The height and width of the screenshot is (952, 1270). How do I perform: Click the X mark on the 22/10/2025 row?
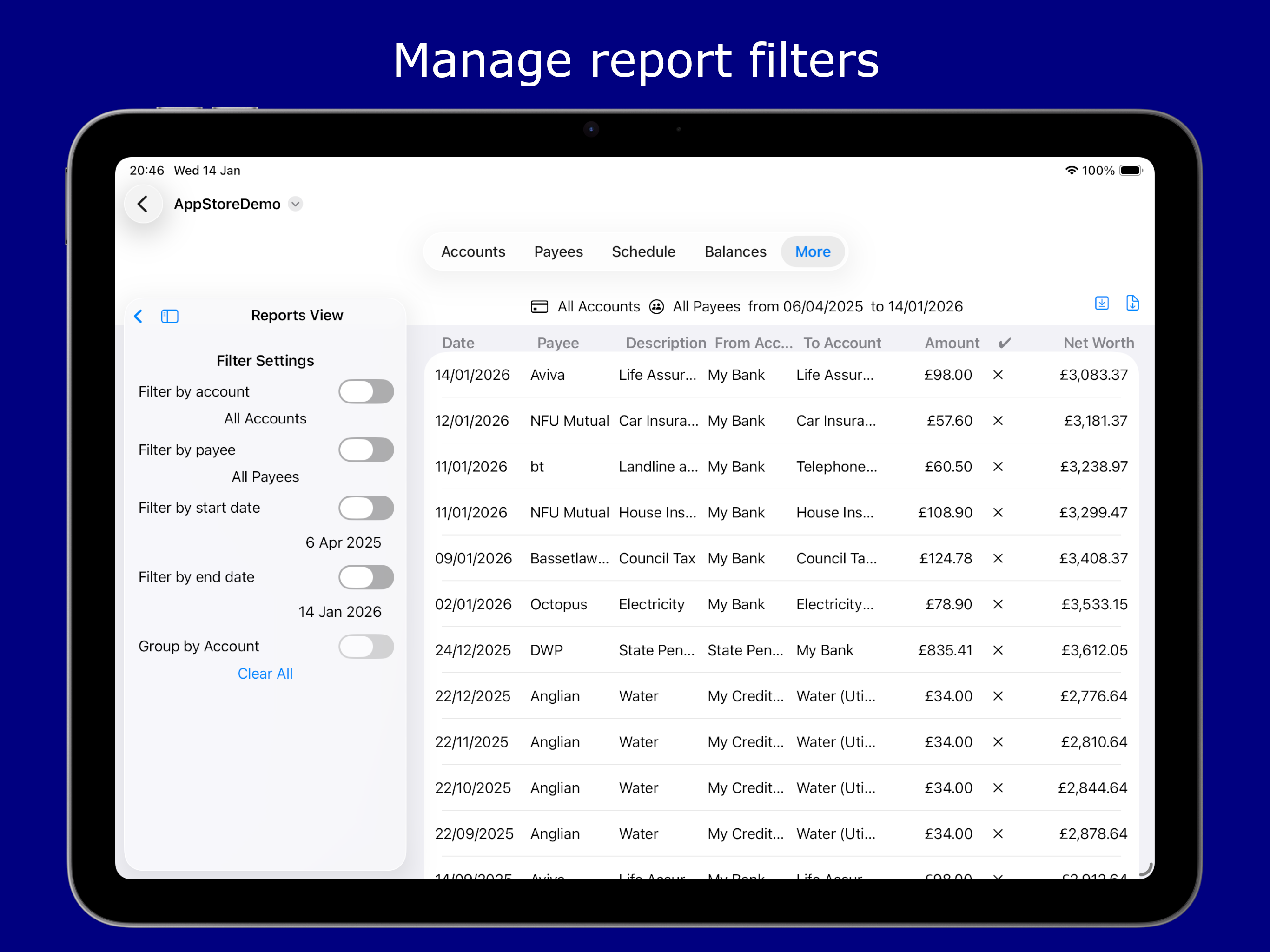tap(998, 788)
